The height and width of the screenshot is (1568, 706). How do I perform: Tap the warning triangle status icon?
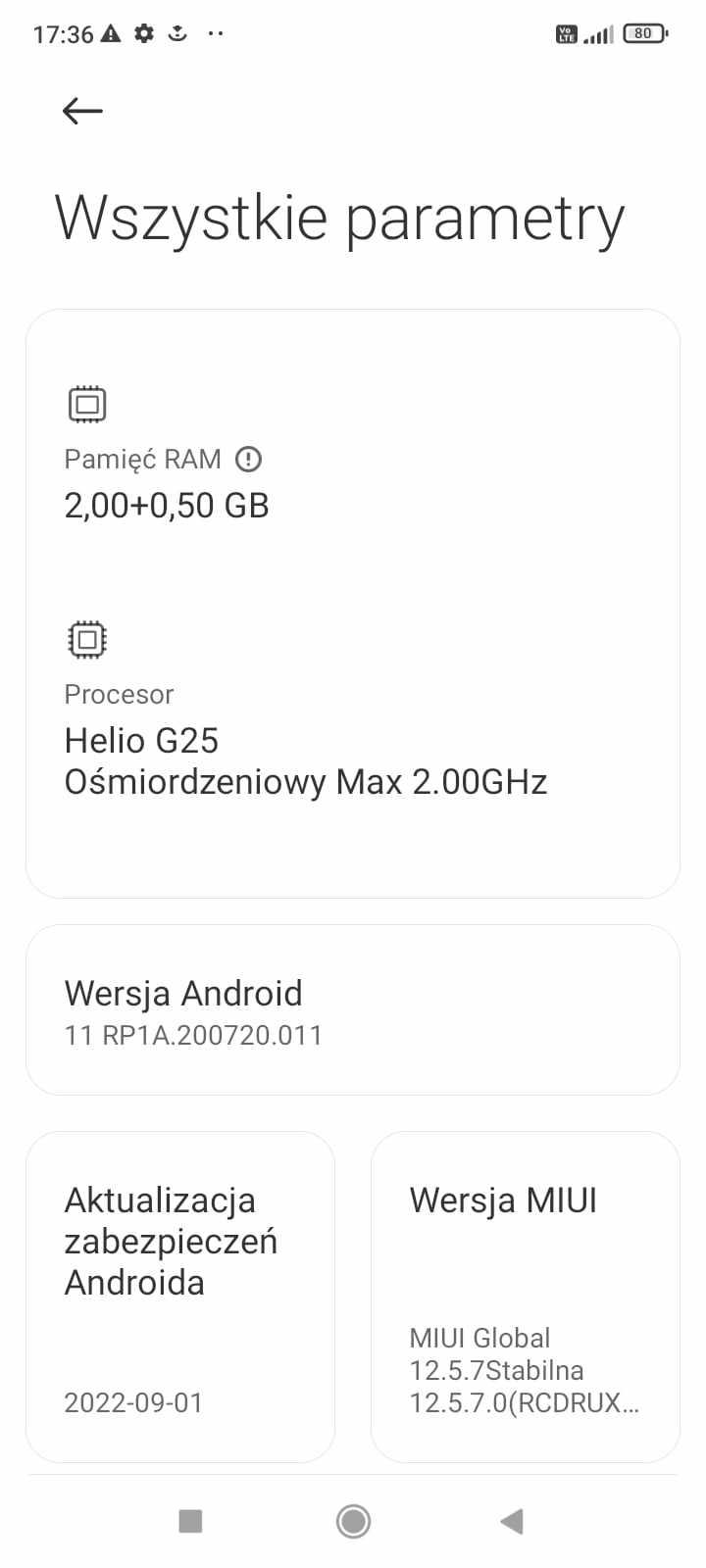(111, 34)
